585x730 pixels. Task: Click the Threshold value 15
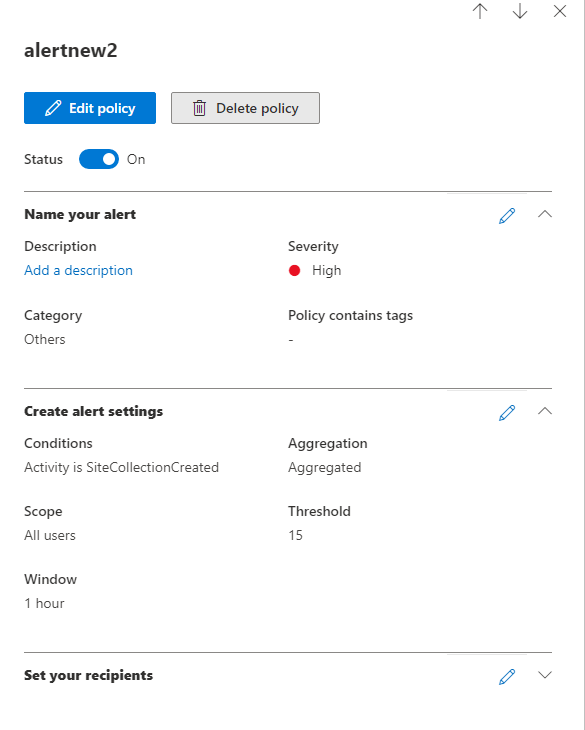[296, 535]
